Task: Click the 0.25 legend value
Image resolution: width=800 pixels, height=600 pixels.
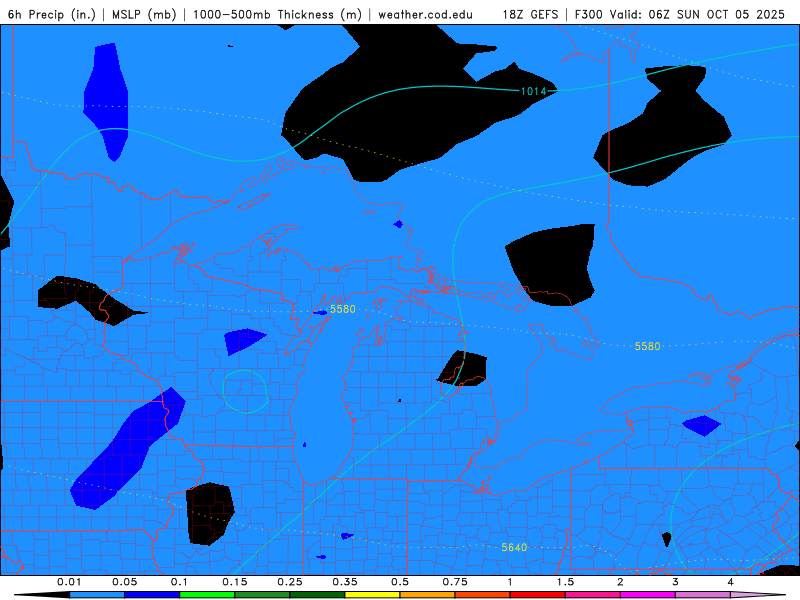Action: coord(290,582)
